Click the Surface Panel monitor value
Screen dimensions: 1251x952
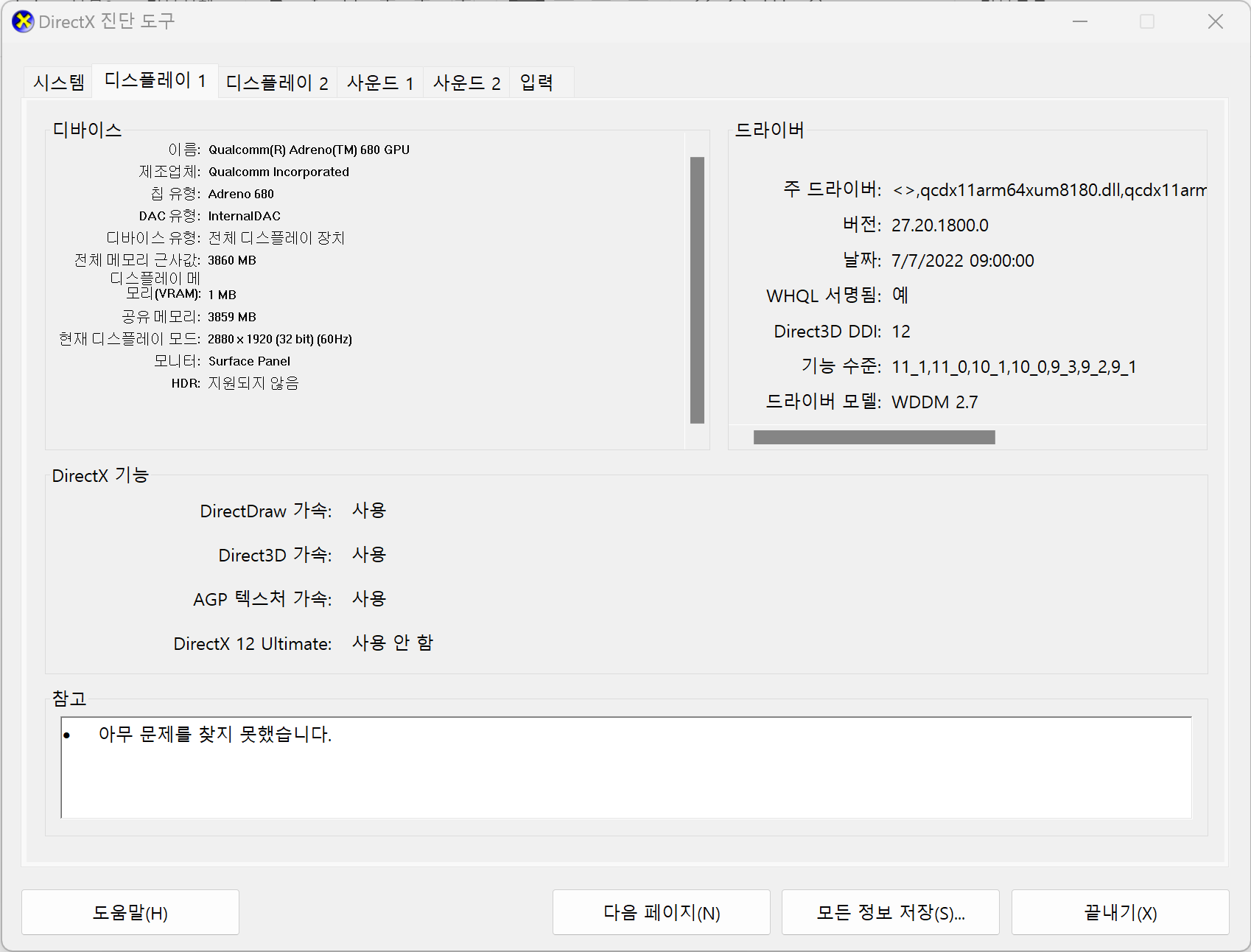pyautogui.click(x=249, y=361)
